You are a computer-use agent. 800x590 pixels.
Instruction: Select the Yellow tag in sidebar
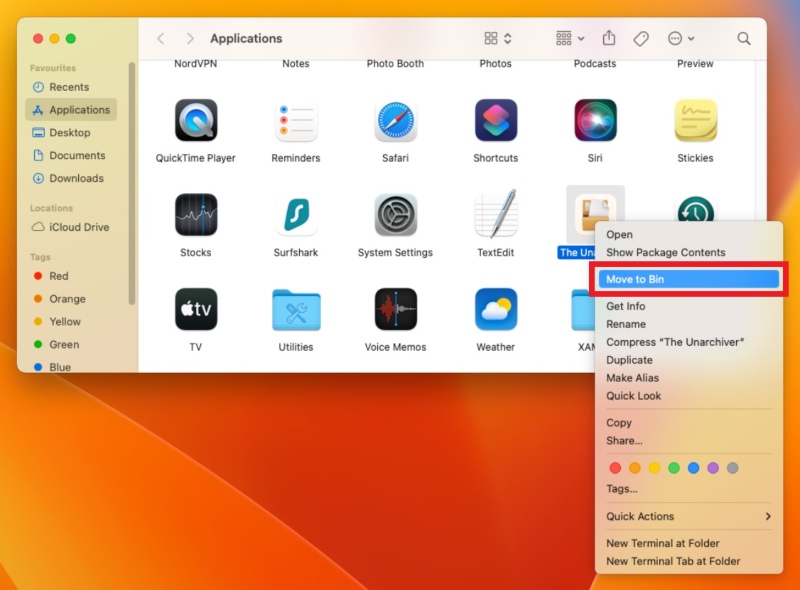click(x=71, y=322)
